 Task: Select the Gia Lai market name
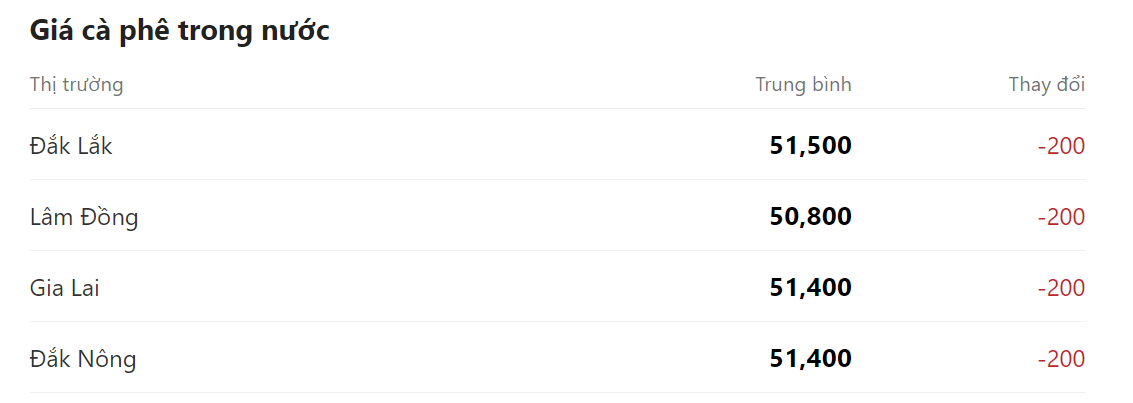65,288
